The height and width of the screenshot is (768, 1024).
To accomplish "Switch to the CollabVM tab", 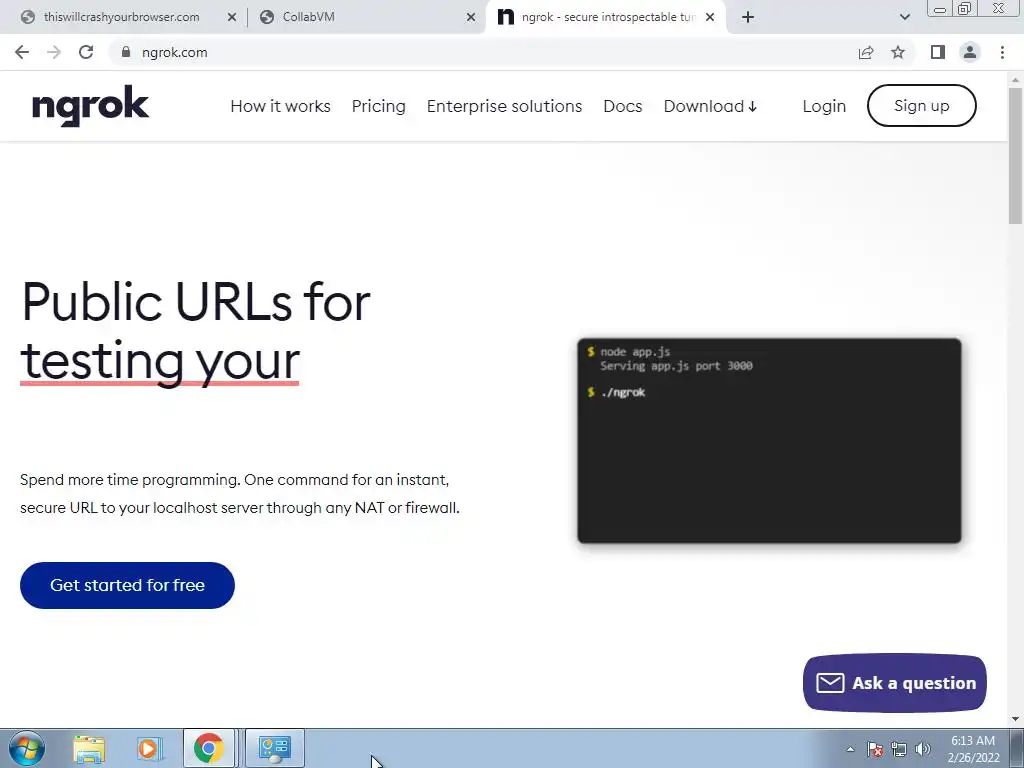I will [x=366, y=17].
